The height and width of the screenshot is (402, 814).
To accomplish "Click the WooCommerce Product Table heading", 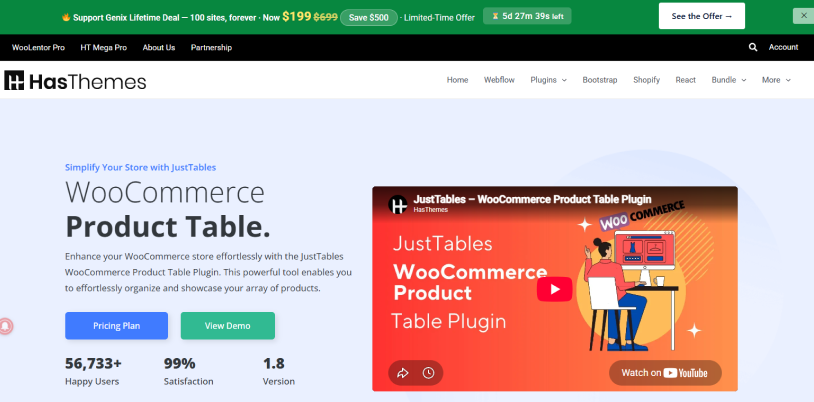I will 168,209.
